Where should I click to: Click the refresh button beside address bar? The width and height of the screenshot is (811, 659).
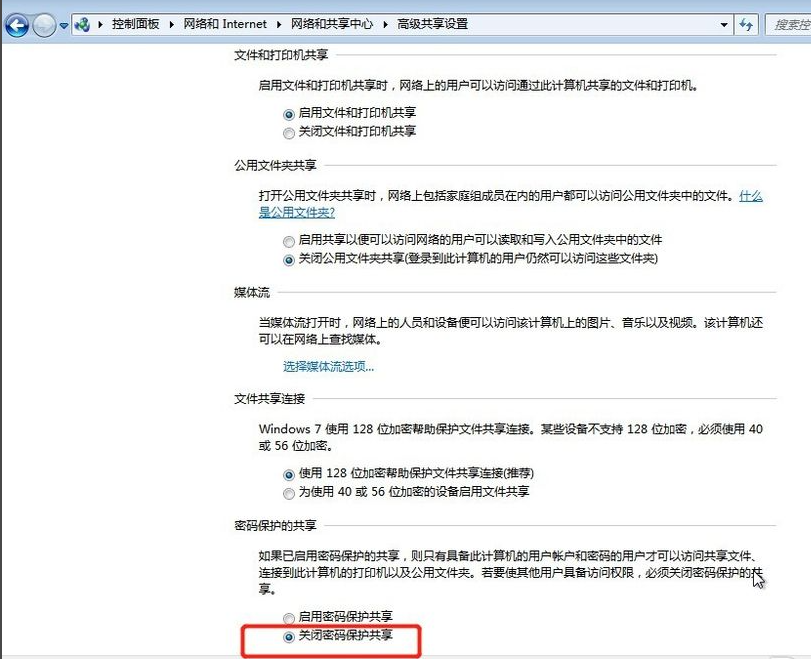click(746, 24)
